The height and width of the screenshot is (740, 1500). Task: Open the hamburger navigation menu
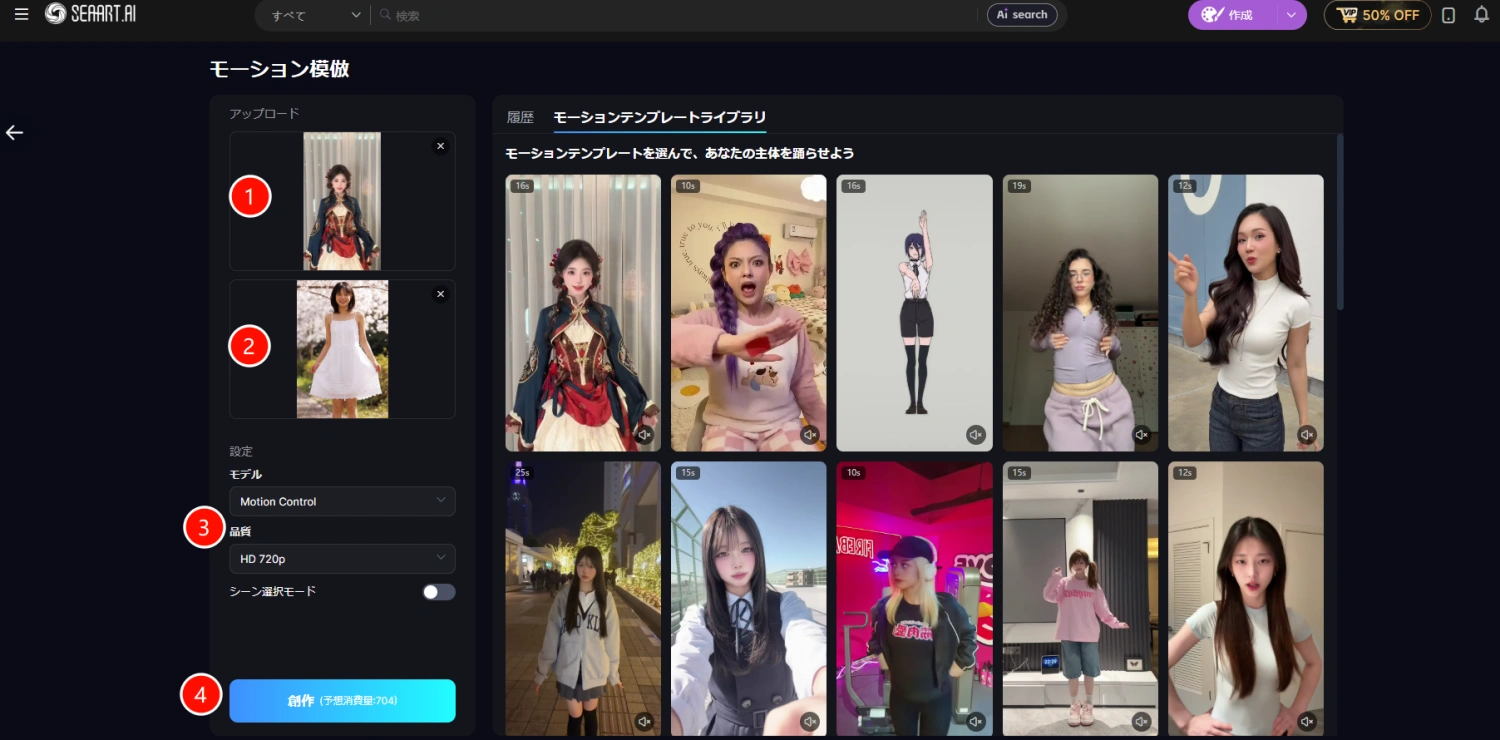[x=21, y=15]
